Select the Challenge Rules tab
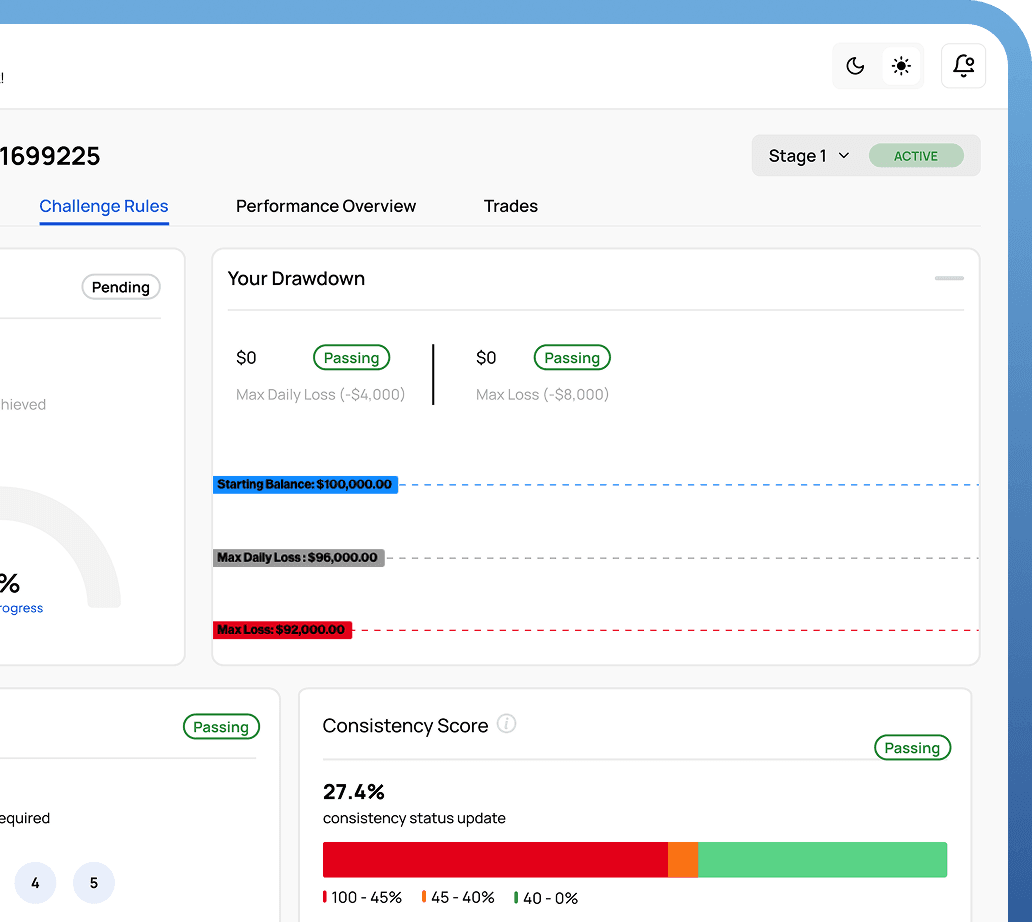This screenshot has width=1032, height=922. click(x=104, y=206)
